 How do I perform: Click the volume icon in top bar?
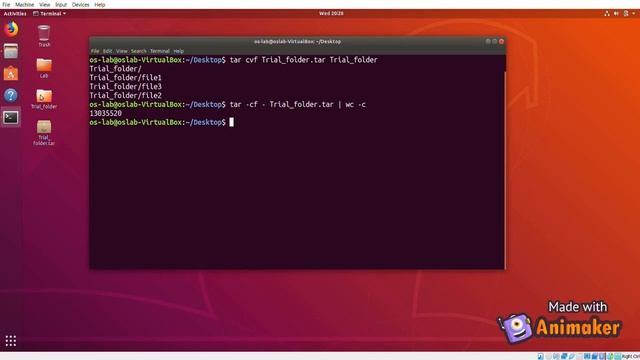coord(616,13)
